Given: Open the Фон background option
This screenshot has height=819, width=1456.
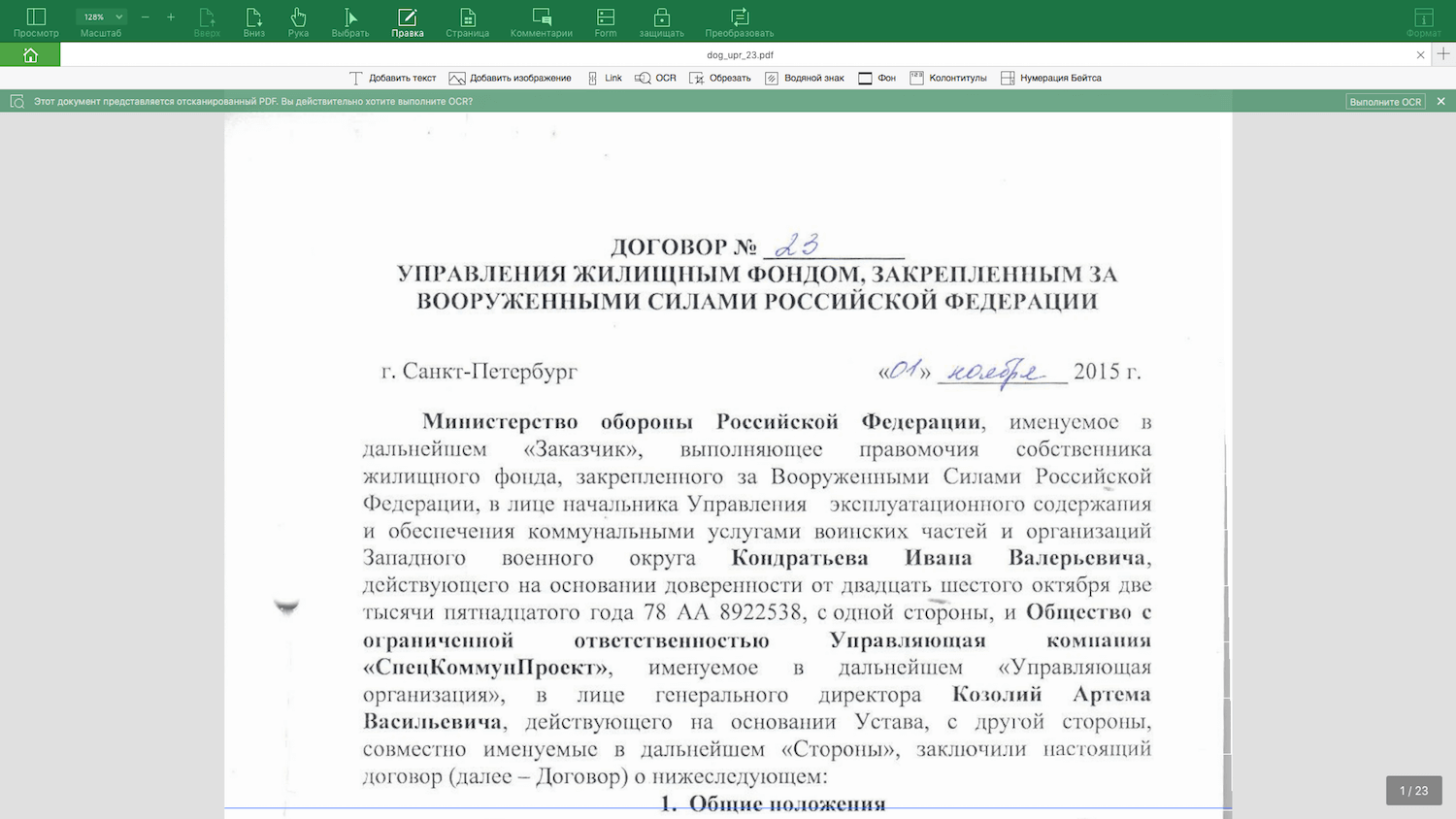Looking at the screenshot, I should (877, 78).
